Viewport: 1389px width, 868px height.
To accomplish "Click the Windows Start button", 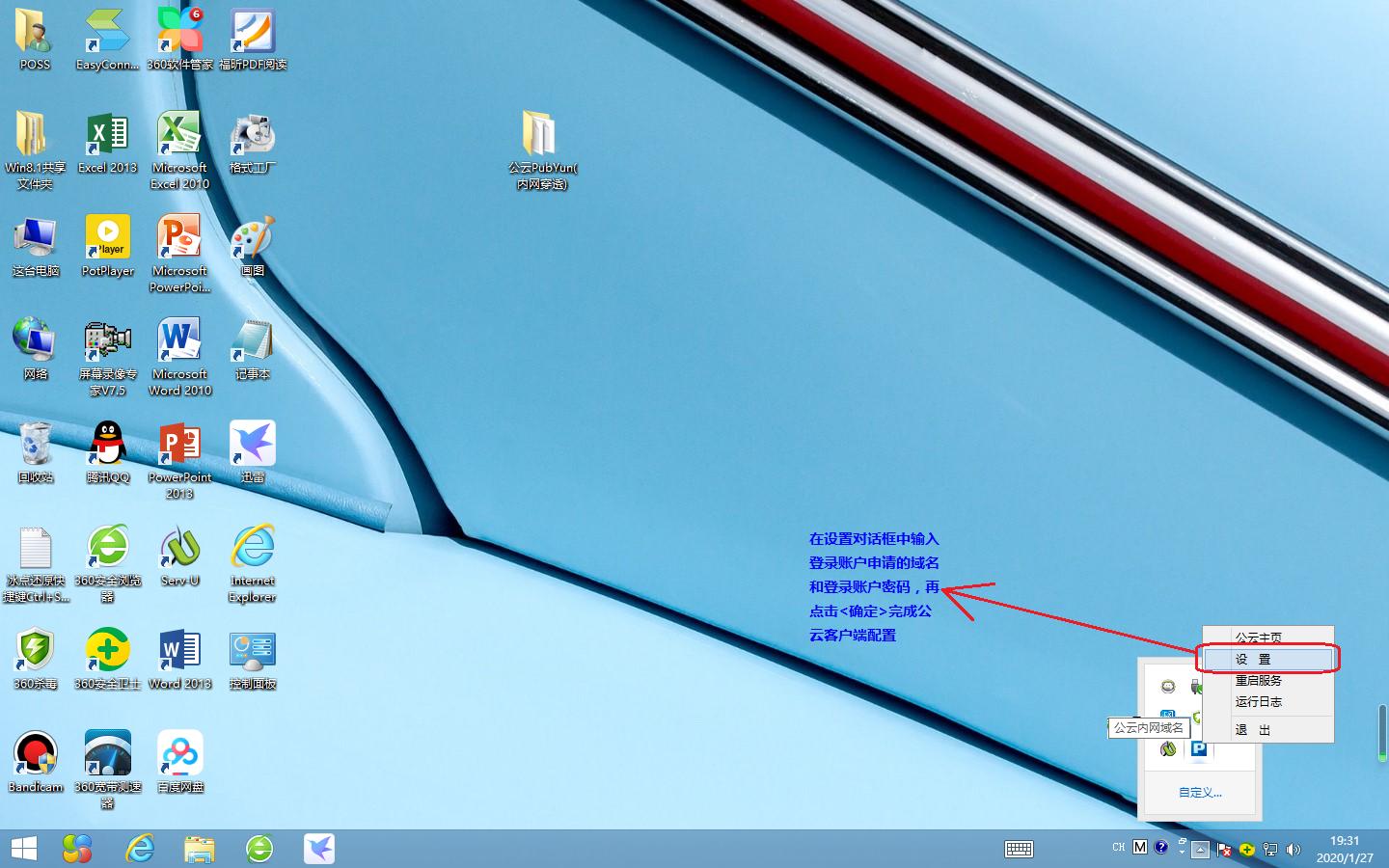I will 23,849.
